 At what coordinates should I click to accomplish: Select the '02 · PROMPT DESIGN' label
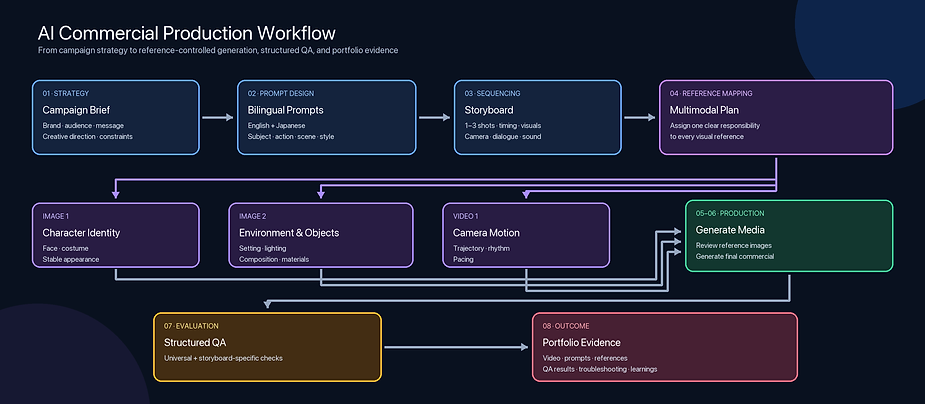[x=281, y=93]
